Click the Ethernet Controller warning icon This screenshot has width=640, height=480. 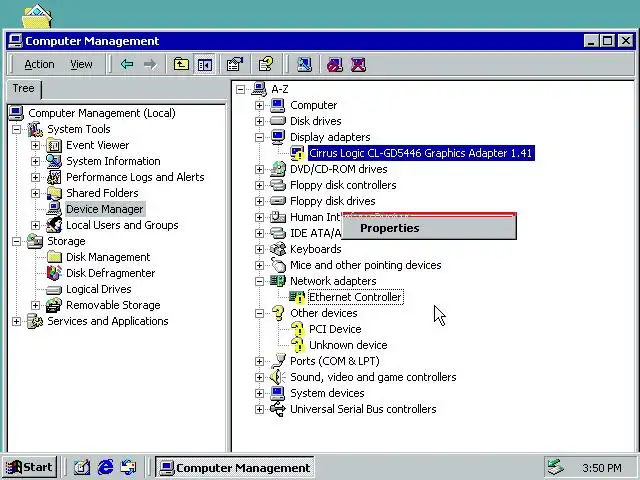(297, 297)
